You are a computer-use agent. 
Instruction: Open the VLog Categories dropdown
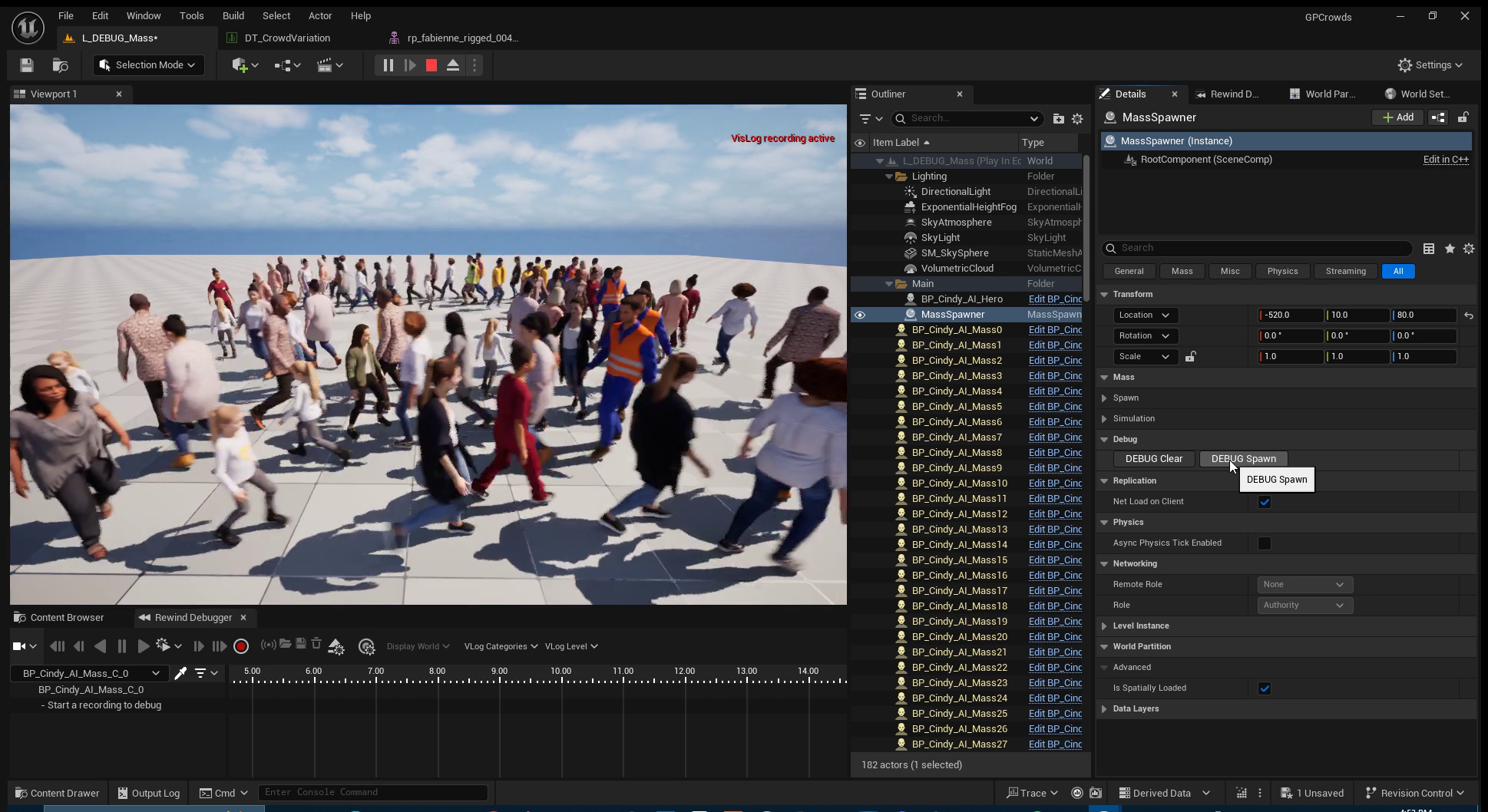501,646
